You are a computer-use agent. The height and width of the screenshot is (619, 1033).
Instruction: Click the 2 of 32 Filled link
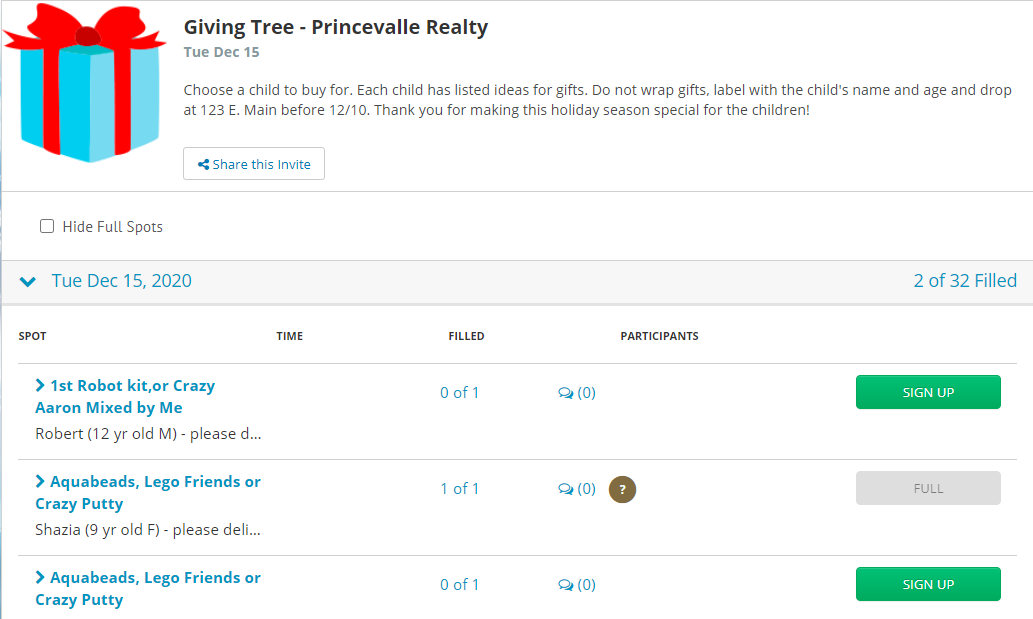pos(964,281)
